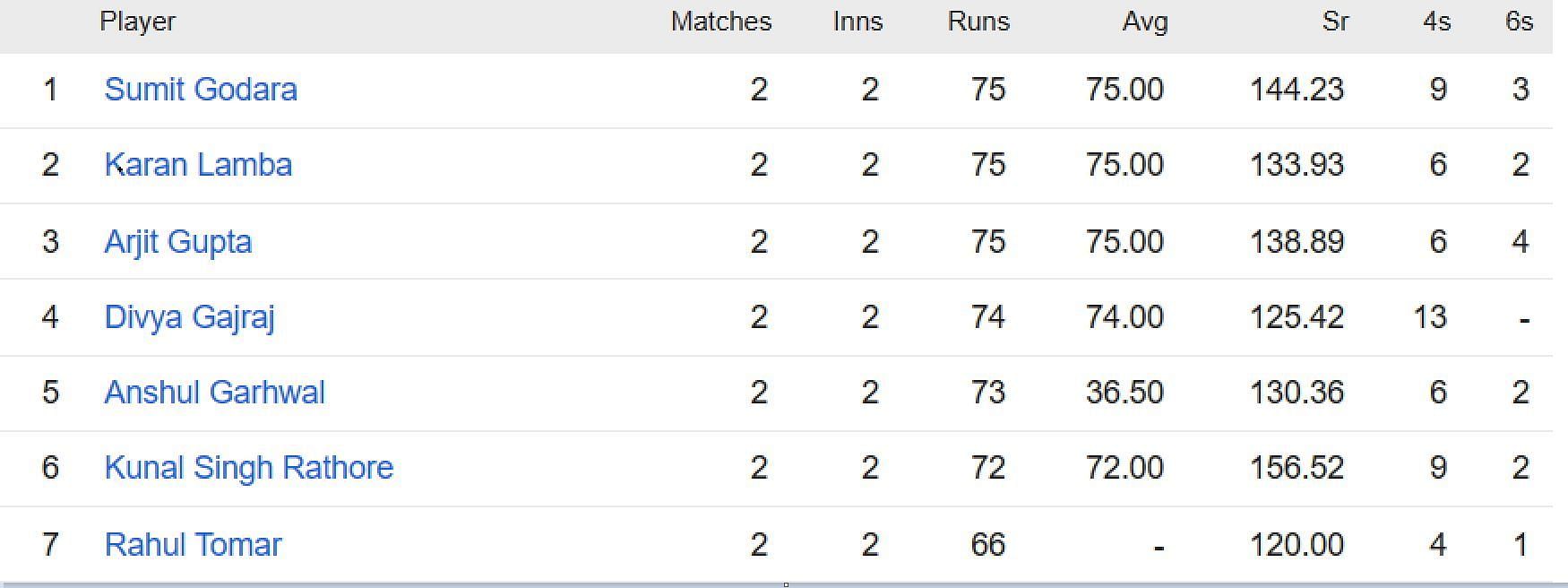Click the Rahul Tomar player link
This screenshot has height=588, width=1568.
[194, 545]
